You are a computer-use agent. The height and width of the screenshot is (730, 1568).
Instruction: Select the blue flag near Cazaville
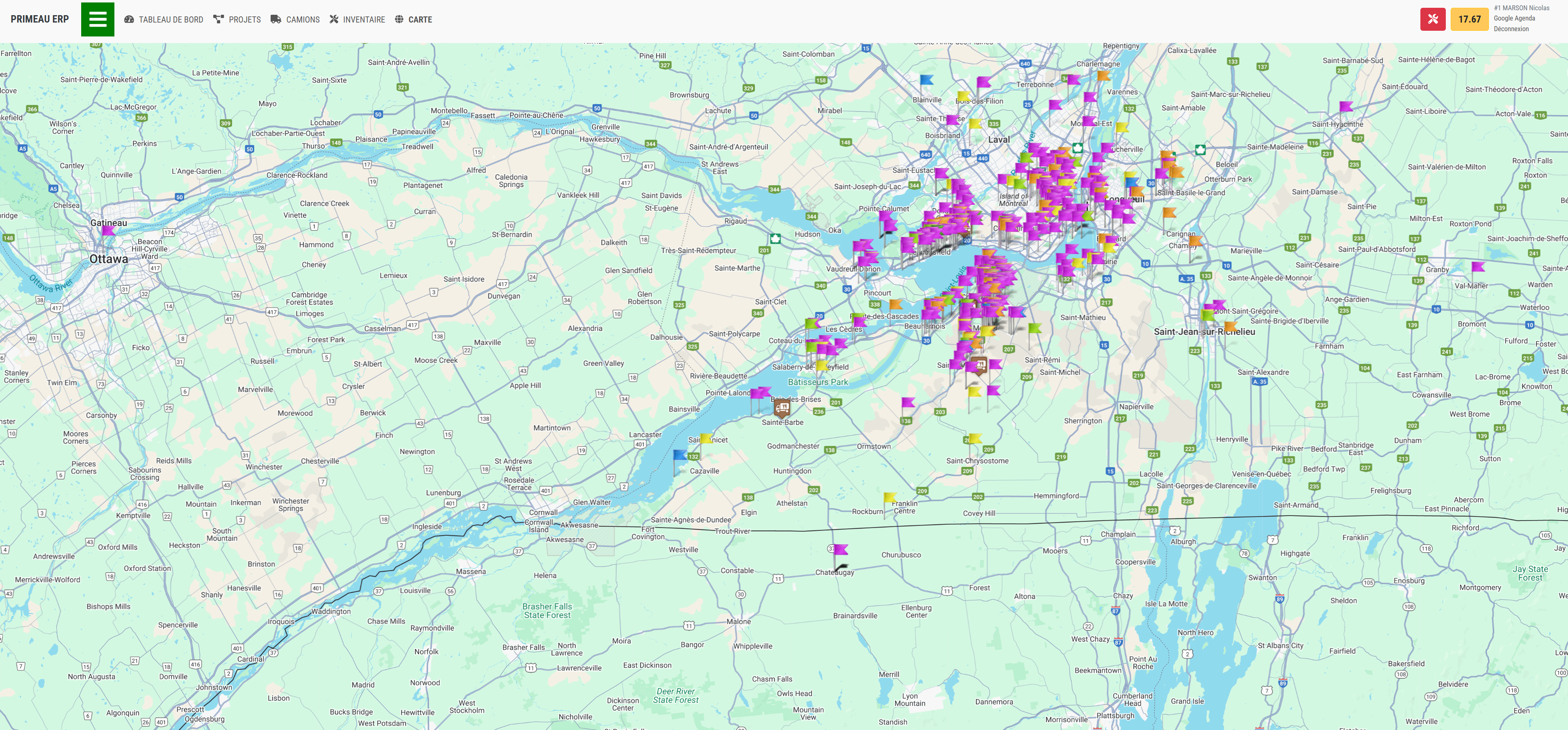[680, 455]
